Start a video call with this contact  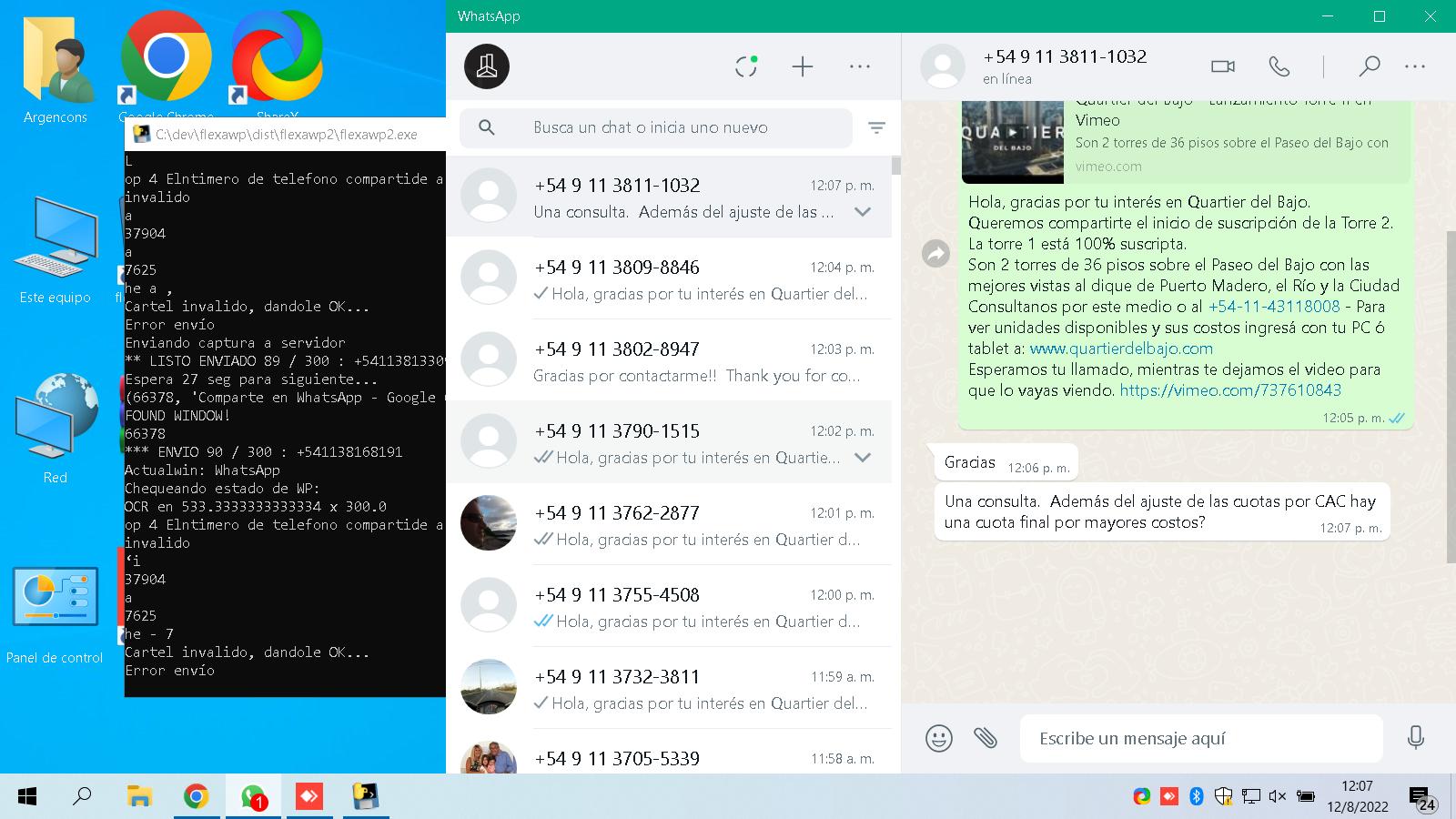coord(1223,66)
